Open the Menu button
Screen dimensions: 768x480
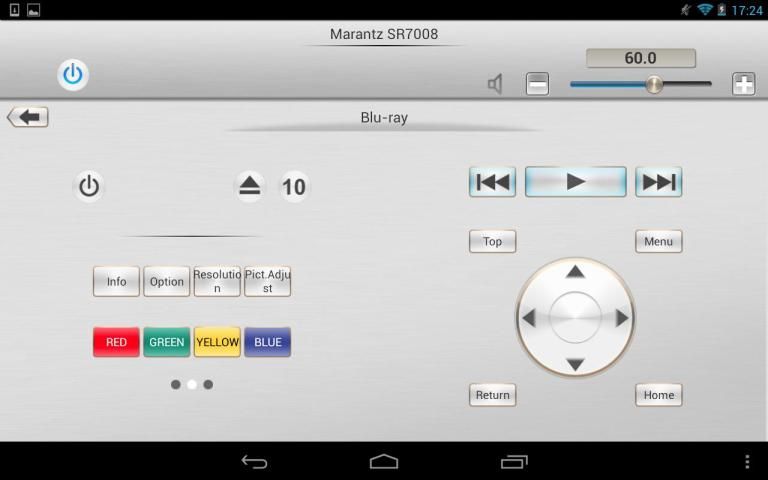(658, 241)
